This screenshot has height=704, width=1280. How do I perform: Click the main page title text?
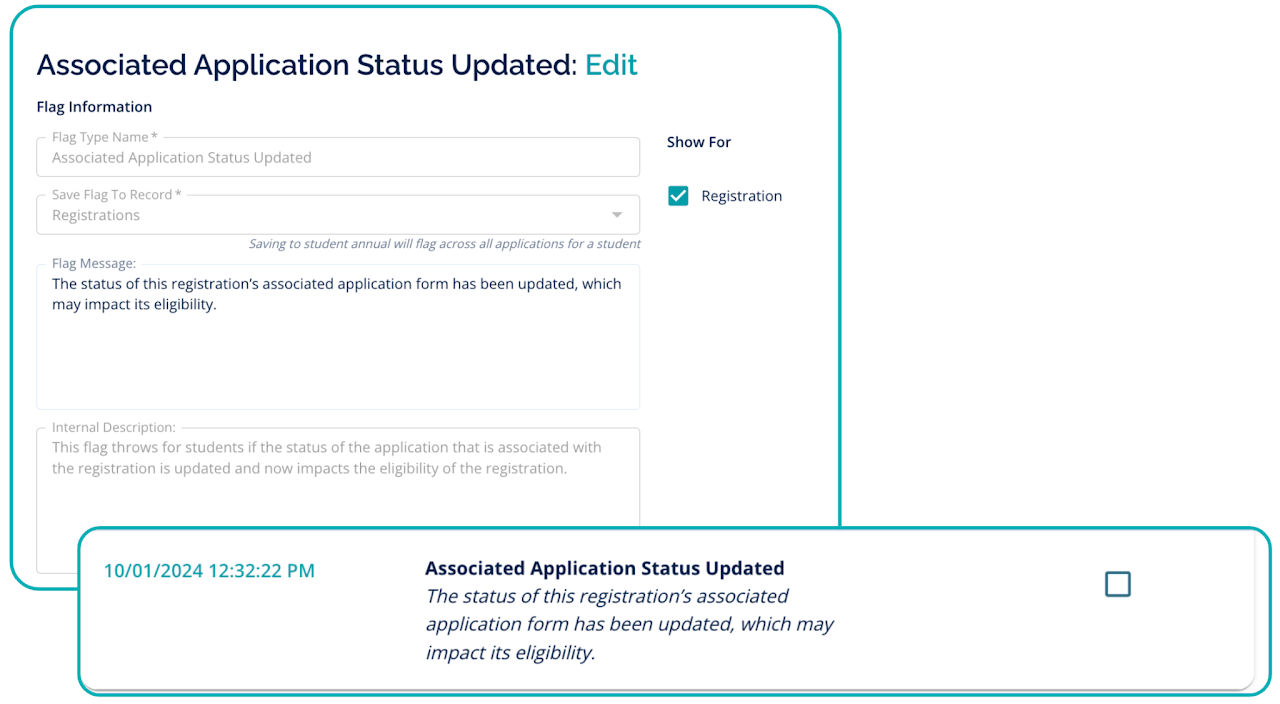pyautogui.click(x=306, y=65)
